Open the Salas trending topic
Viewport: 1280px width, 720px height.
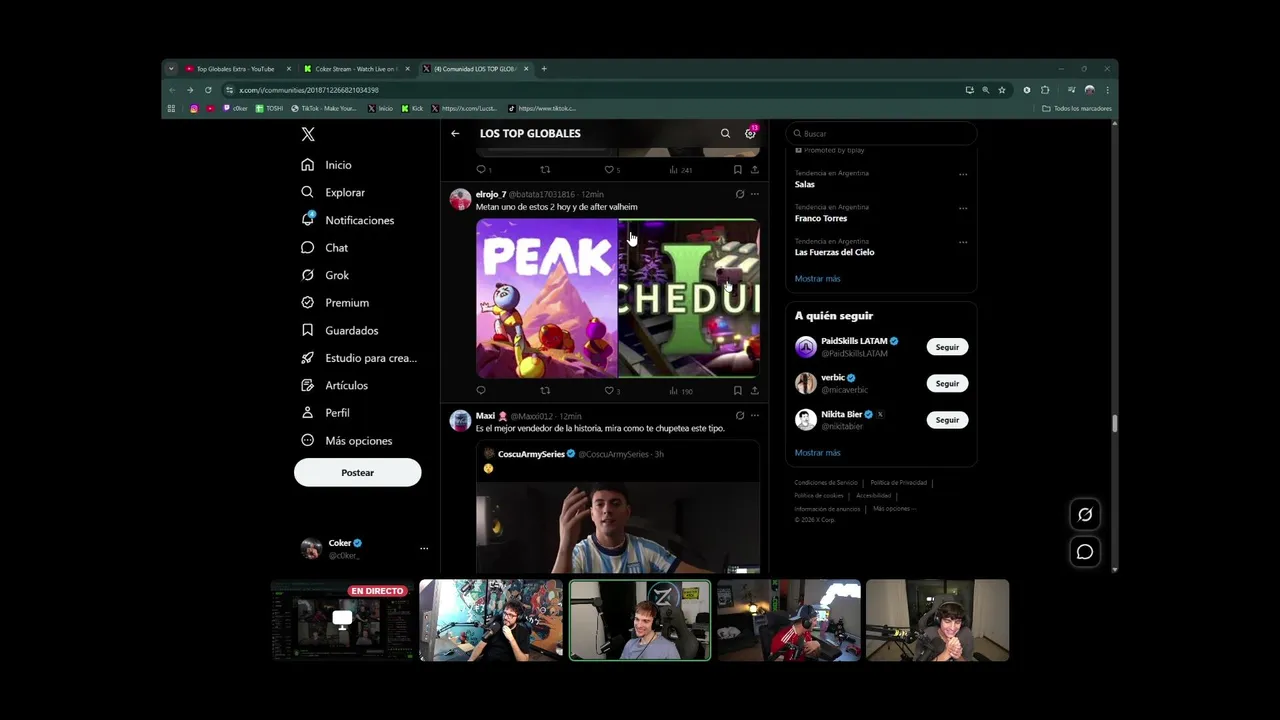pos(805,184)
